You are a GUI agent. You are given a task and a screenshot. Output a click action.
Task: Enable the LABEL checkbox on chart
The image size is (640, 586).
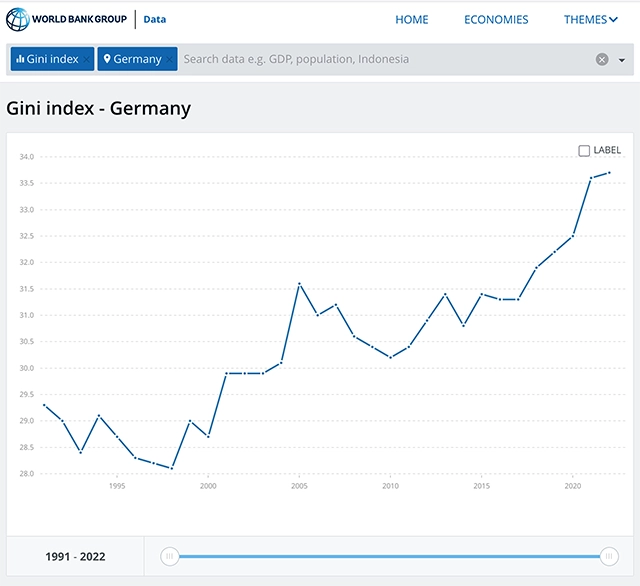pos(584,151)
